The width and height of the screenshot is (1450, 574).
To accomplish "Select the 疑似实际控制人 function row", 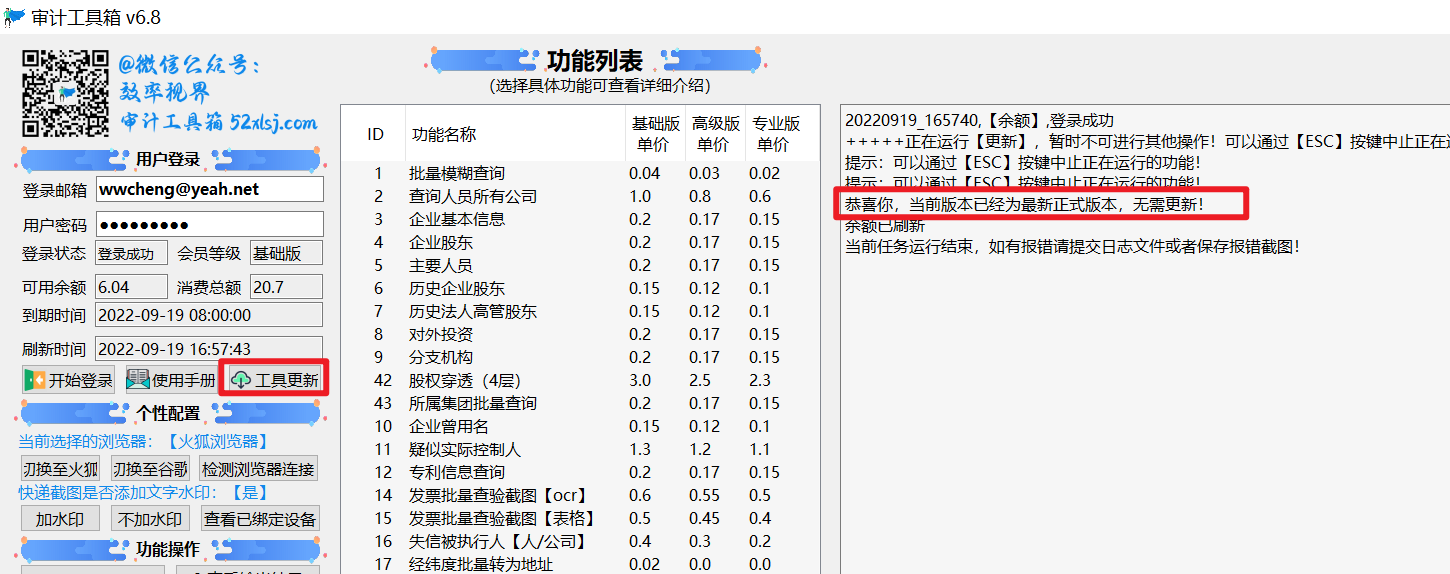I will (578, 449).
